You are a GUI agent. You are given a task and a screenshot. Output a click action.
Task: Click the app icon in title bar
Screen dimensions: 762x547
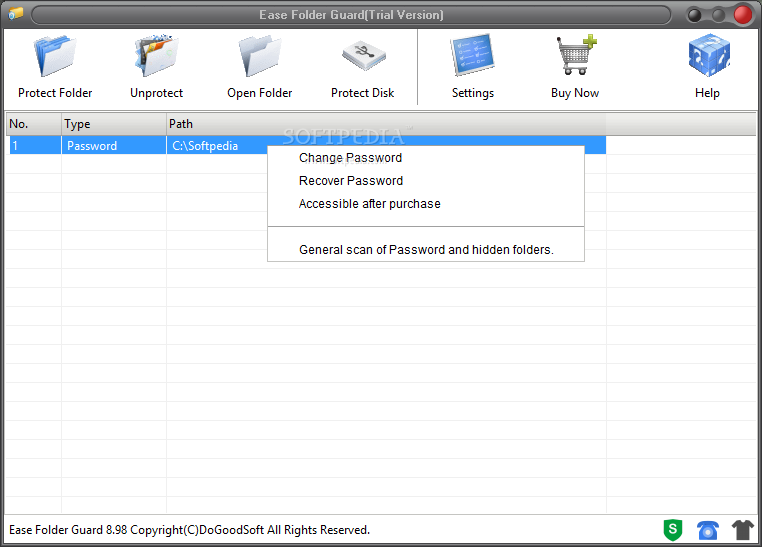16,14
